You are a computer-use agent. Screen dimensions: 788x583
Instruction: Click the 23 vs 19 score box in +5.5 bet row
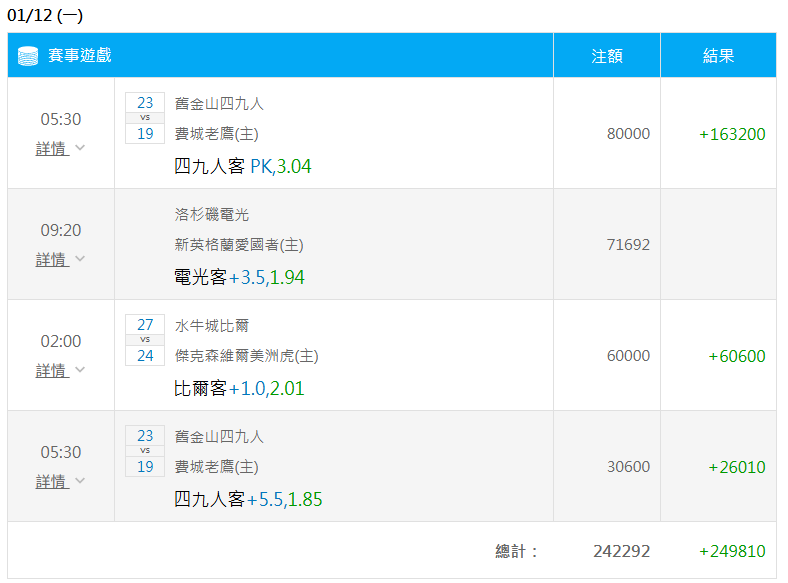(145, 451)
